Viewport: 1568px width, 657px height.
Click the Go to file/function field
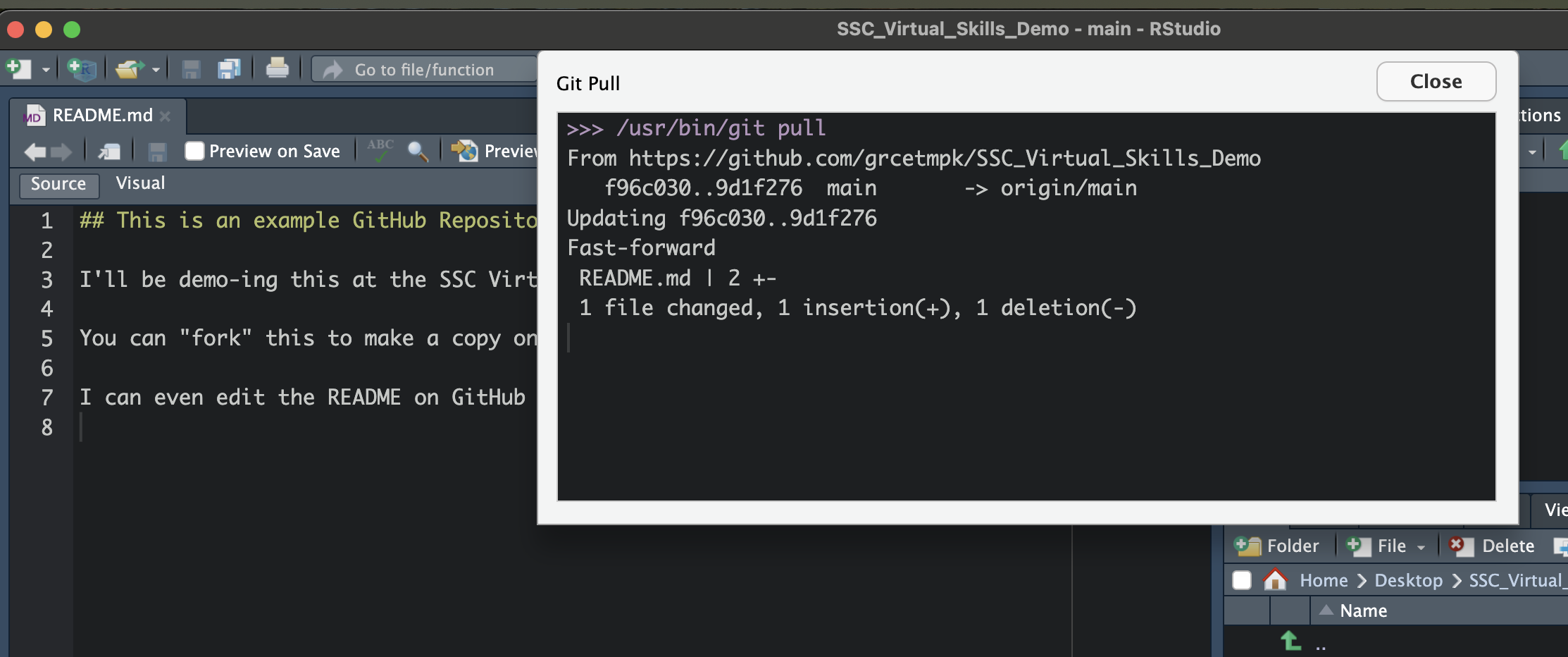tap(424, 70)
